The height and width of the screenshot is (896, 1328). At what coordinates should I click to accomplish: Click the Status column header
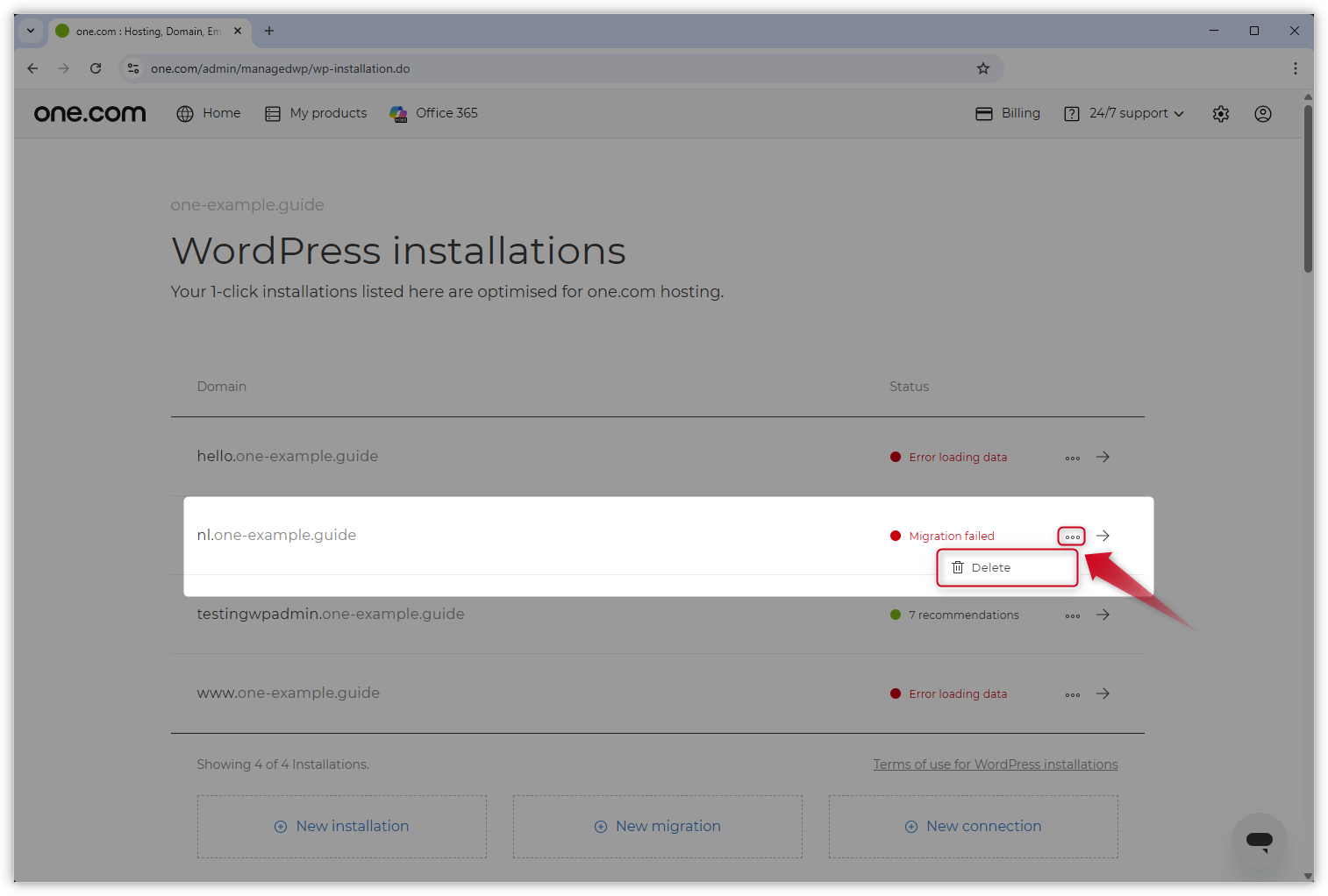pyautogui.click(x=909, y=387)
